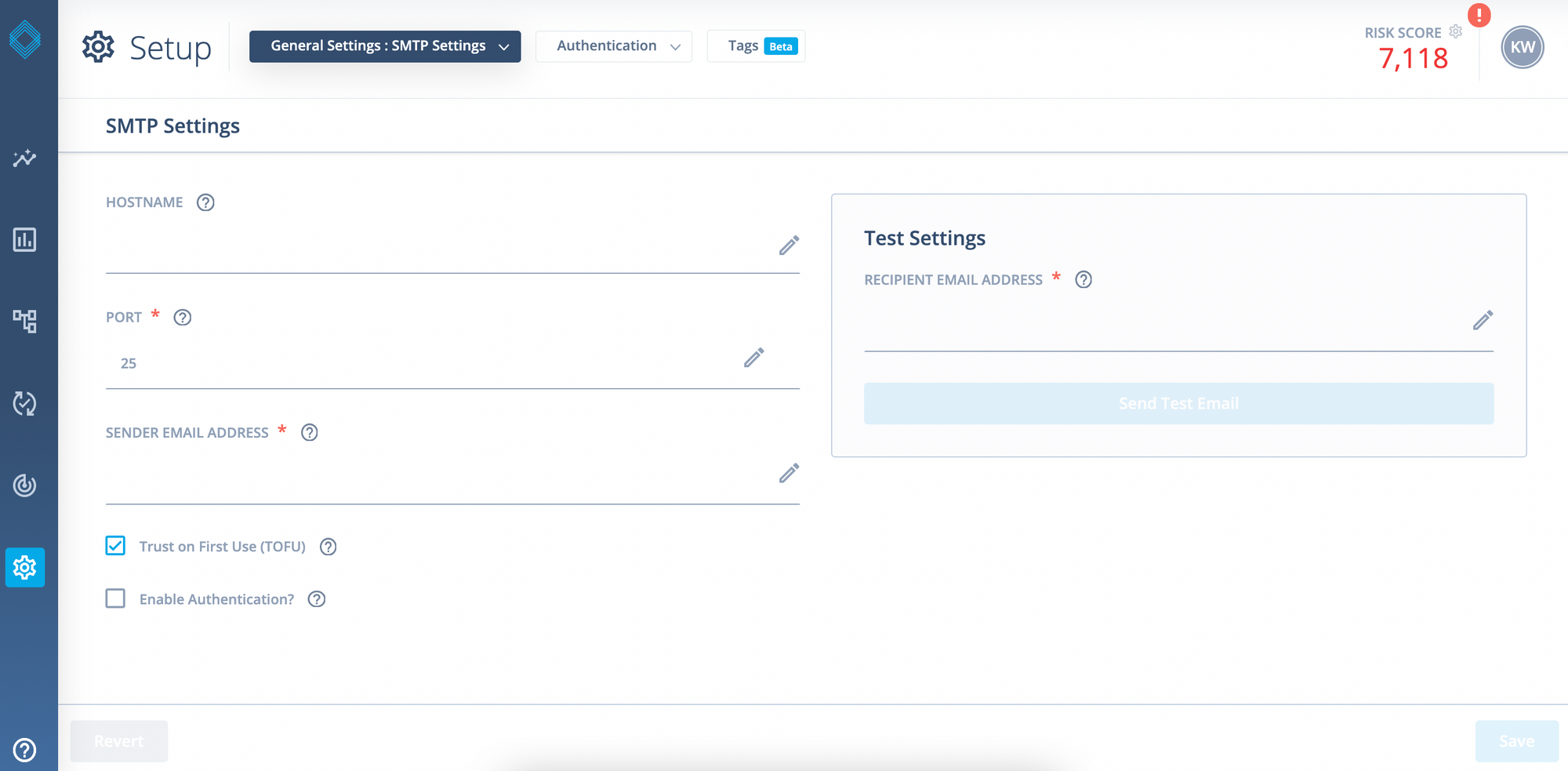Open Risk Score gear settings icon

(1456, 31)
